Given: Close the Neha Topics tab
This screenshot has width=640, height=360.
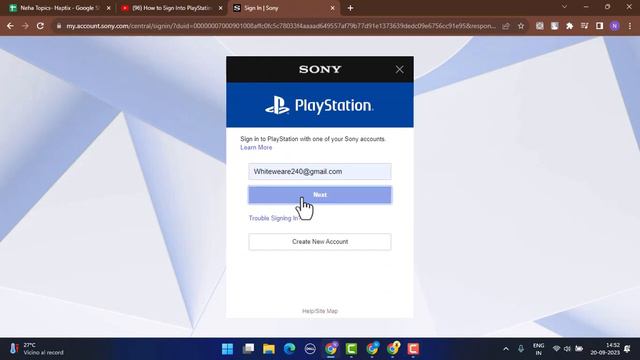Looking at the screenshot, I should pos(109,8).
